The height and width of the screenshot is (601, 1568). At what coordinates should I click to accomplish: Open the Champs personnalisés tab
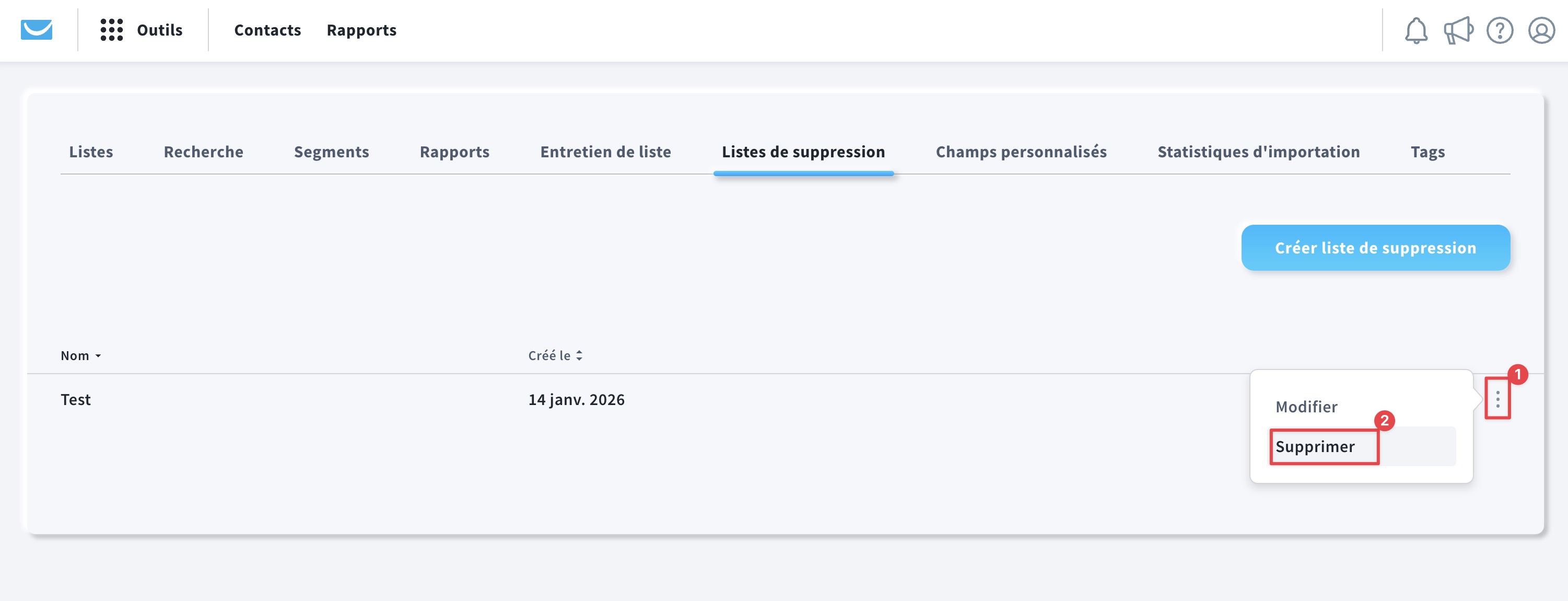tap(1021, 152)
